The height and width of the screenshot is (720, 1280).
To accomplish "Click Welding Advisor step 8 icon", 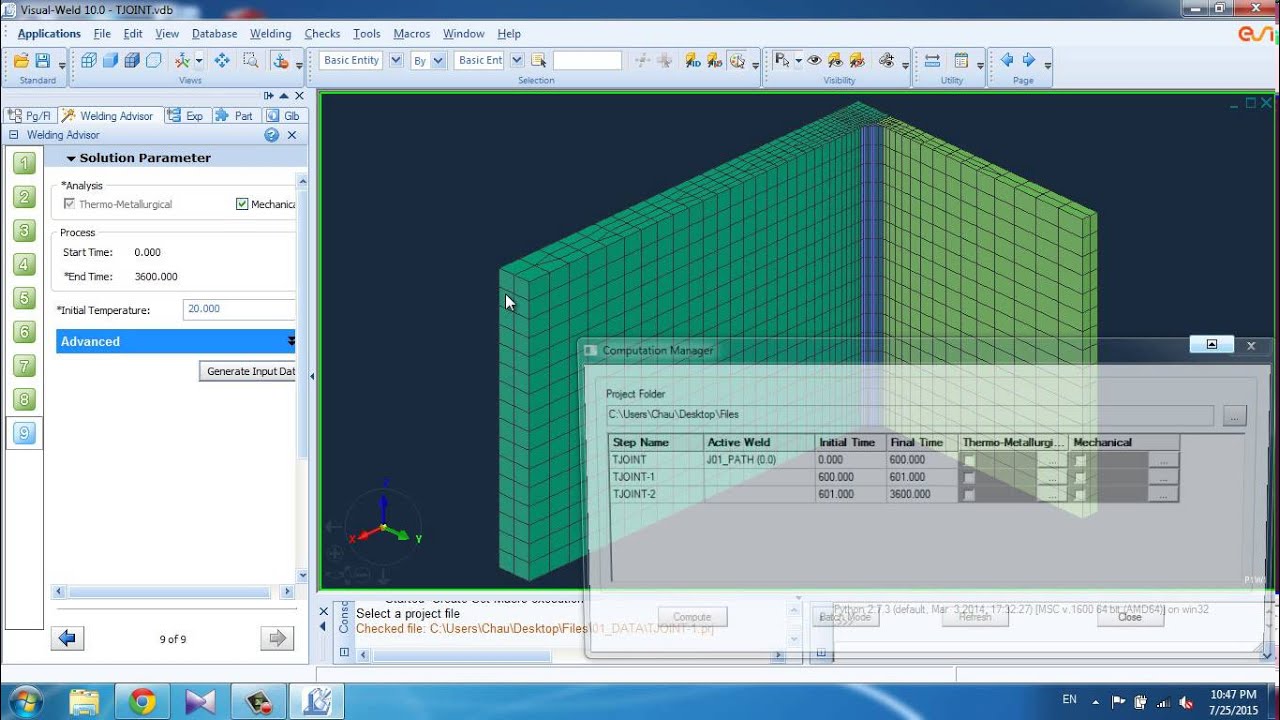I will [x=25, y=400].
